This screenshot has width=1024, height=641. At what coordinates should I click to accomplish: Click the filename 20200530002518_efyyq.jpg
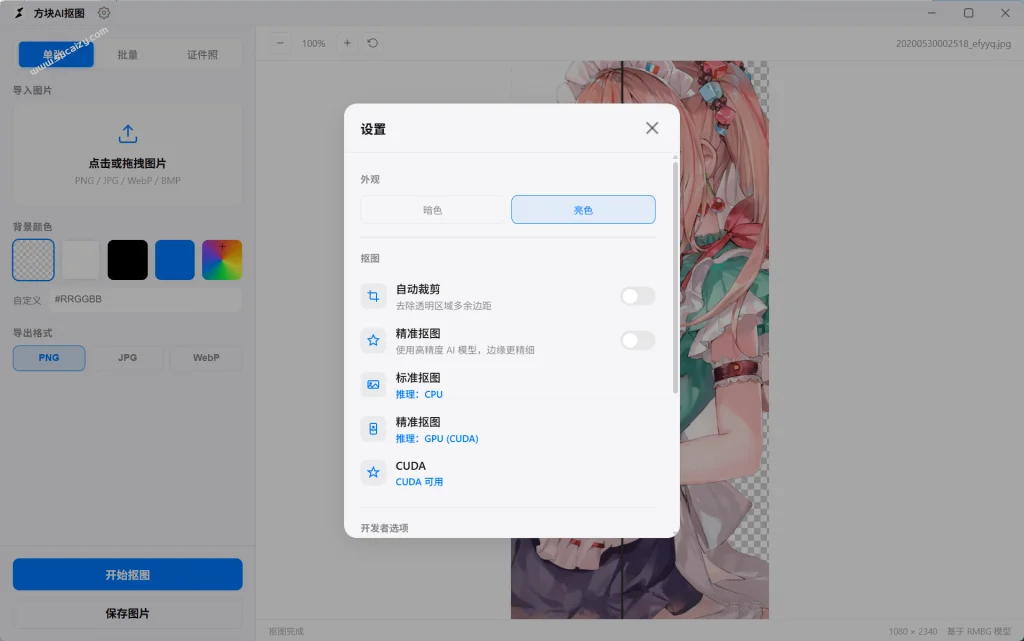pyautogui.click(x=953, y=44)
